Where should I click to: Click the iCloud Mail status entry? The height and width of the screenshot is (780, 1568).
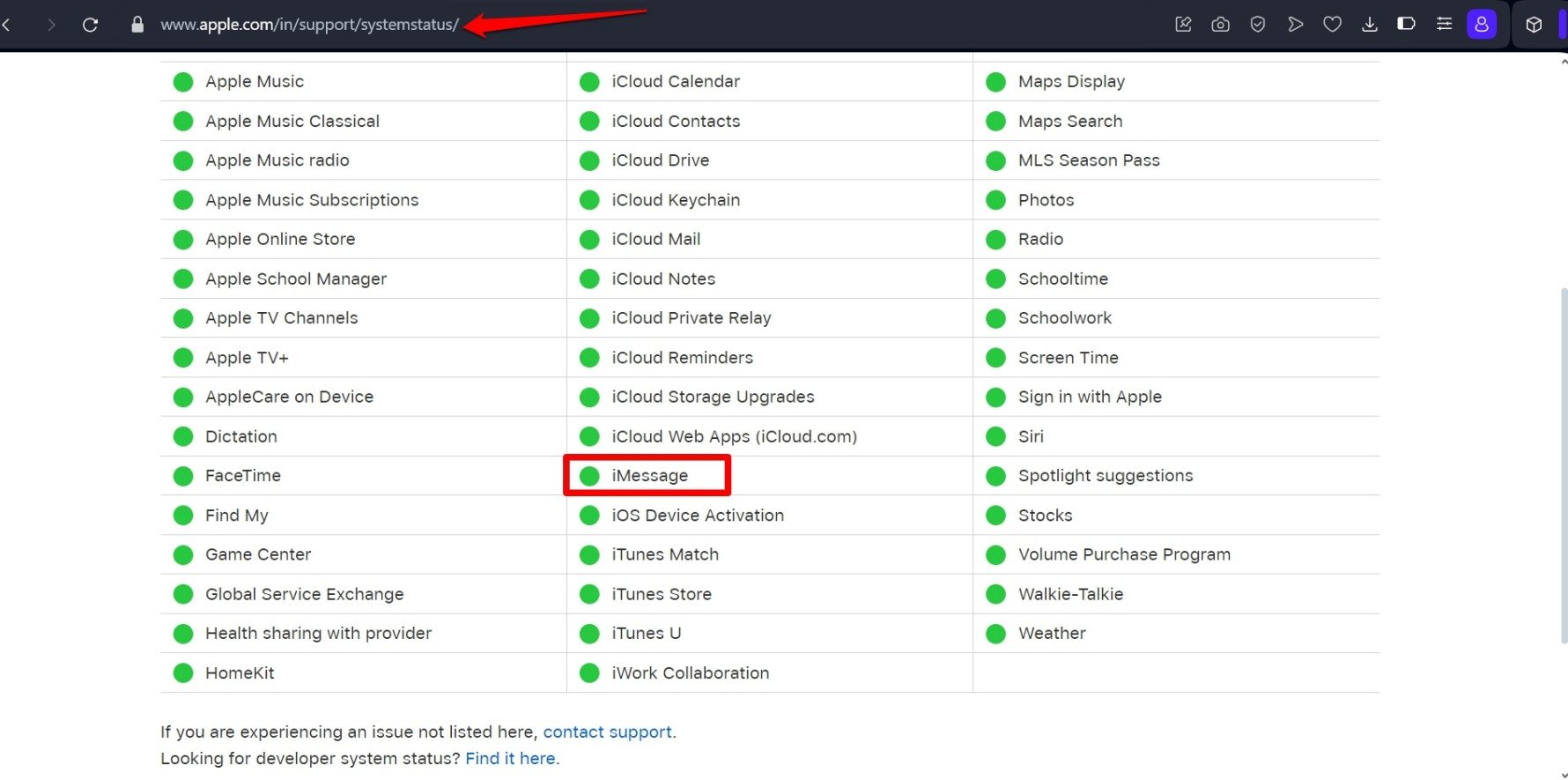655,239
